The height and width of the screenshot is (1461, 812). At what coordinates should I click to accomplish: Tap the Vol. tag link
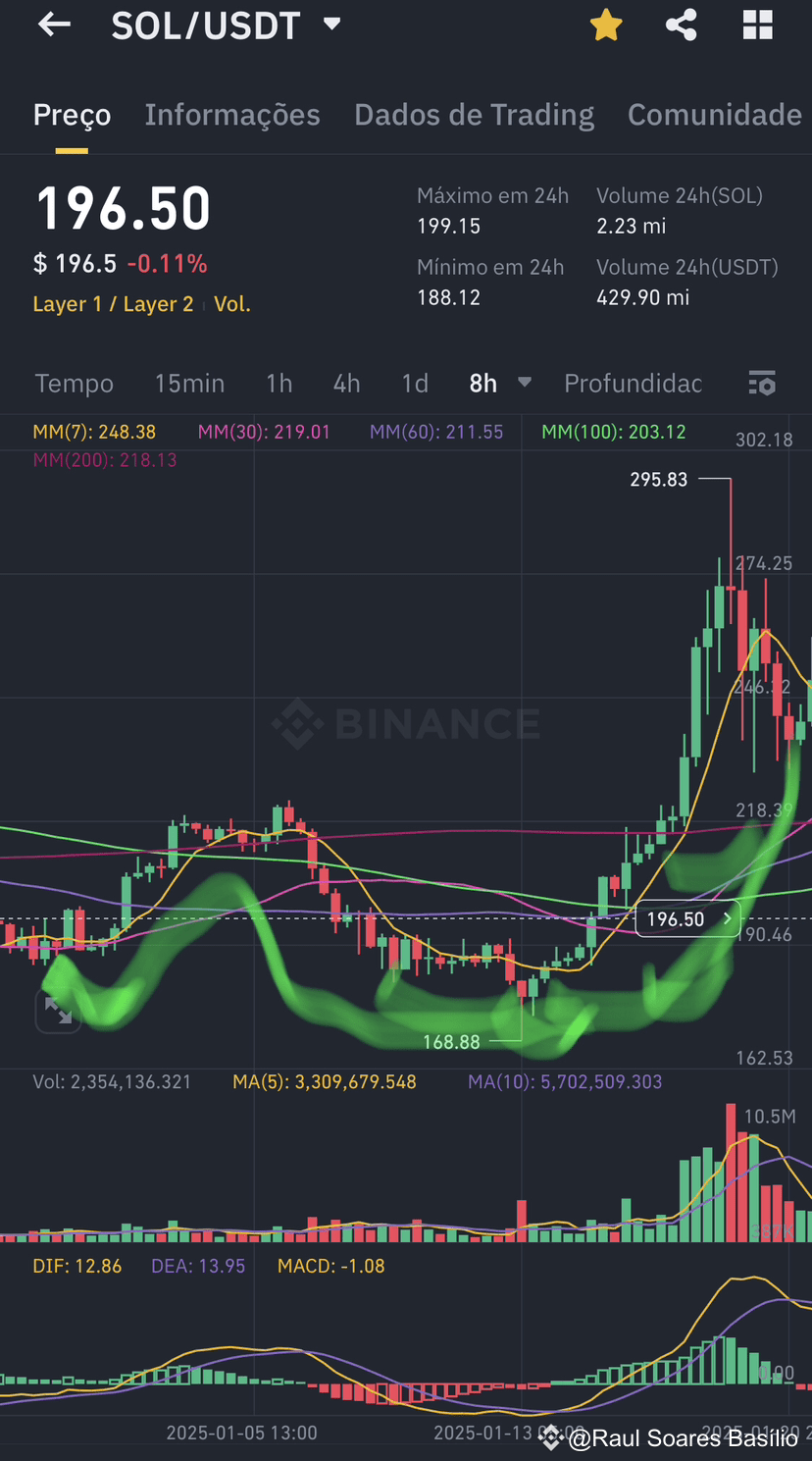(232, 304)
